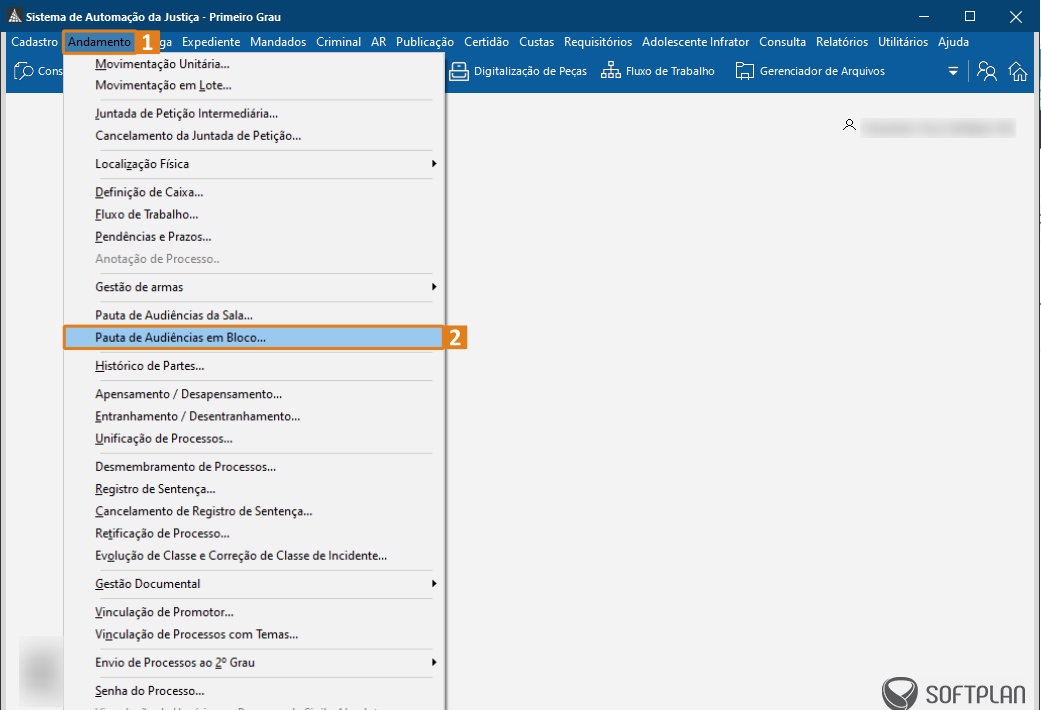Click the users icon in the toolbar

point(987,71)
